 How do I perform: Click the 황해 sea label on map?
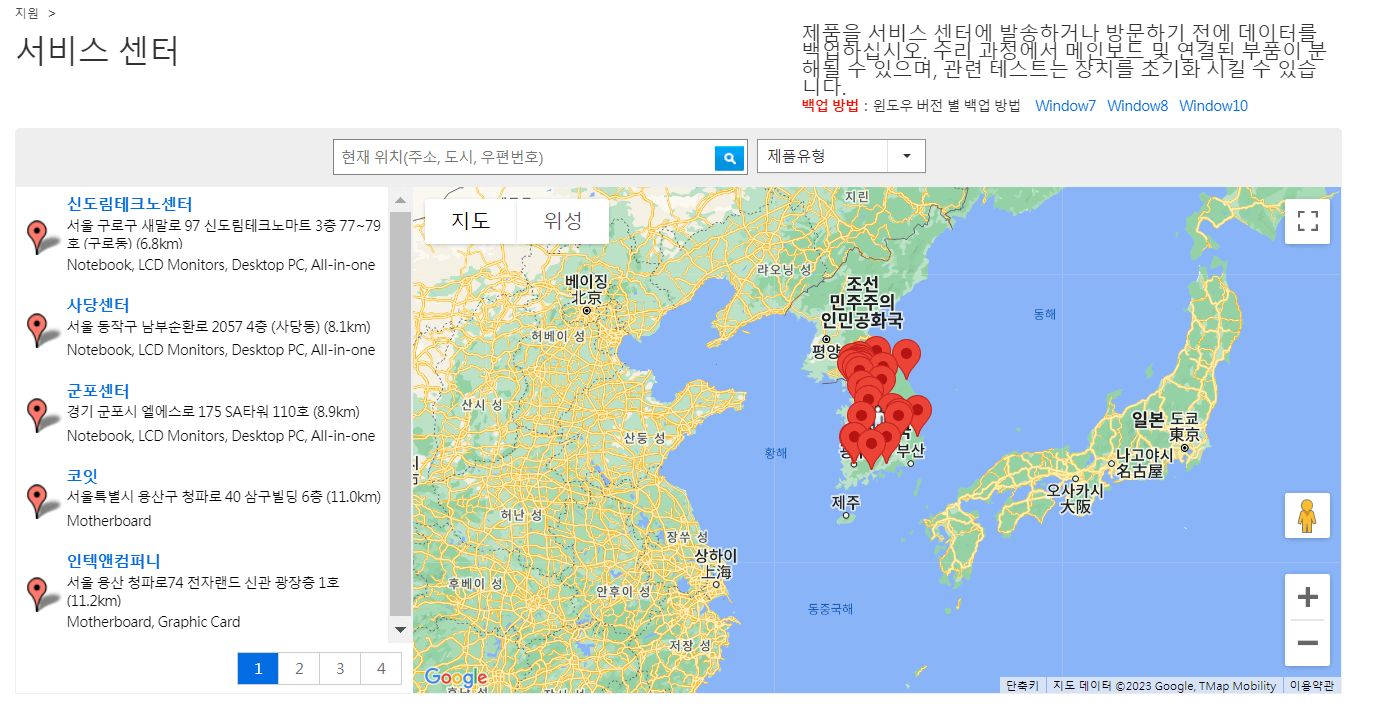point(776,453)
